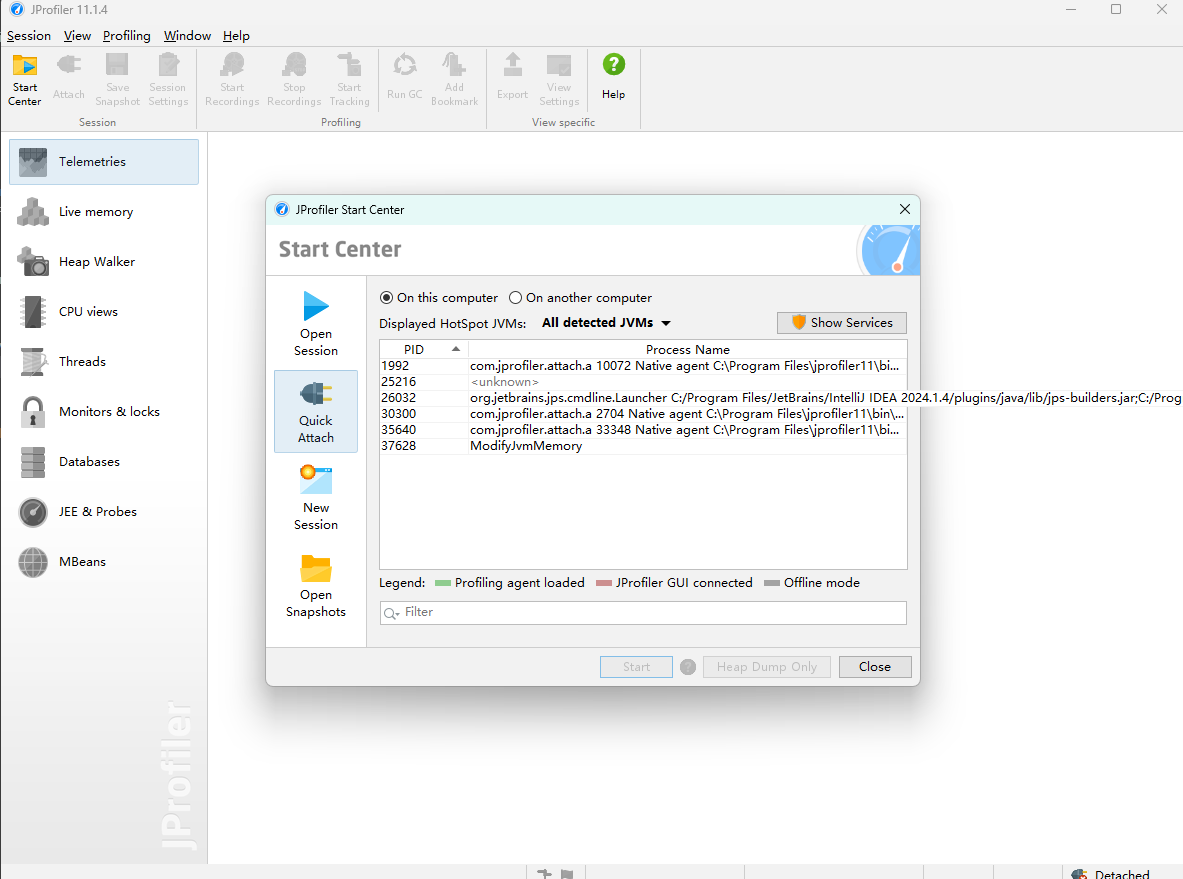Click the filter magnifier dropdown icon
Screen dimensions: 1183x879
[392, 613]
